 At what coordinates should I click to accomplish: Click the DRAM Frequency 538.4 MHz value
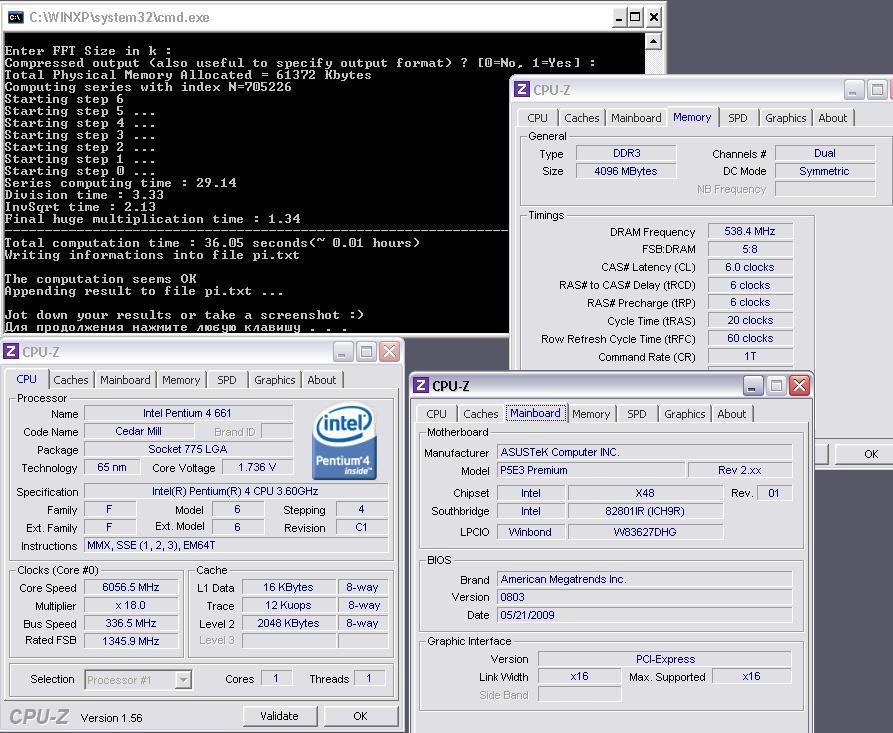[x=750, y=231]
